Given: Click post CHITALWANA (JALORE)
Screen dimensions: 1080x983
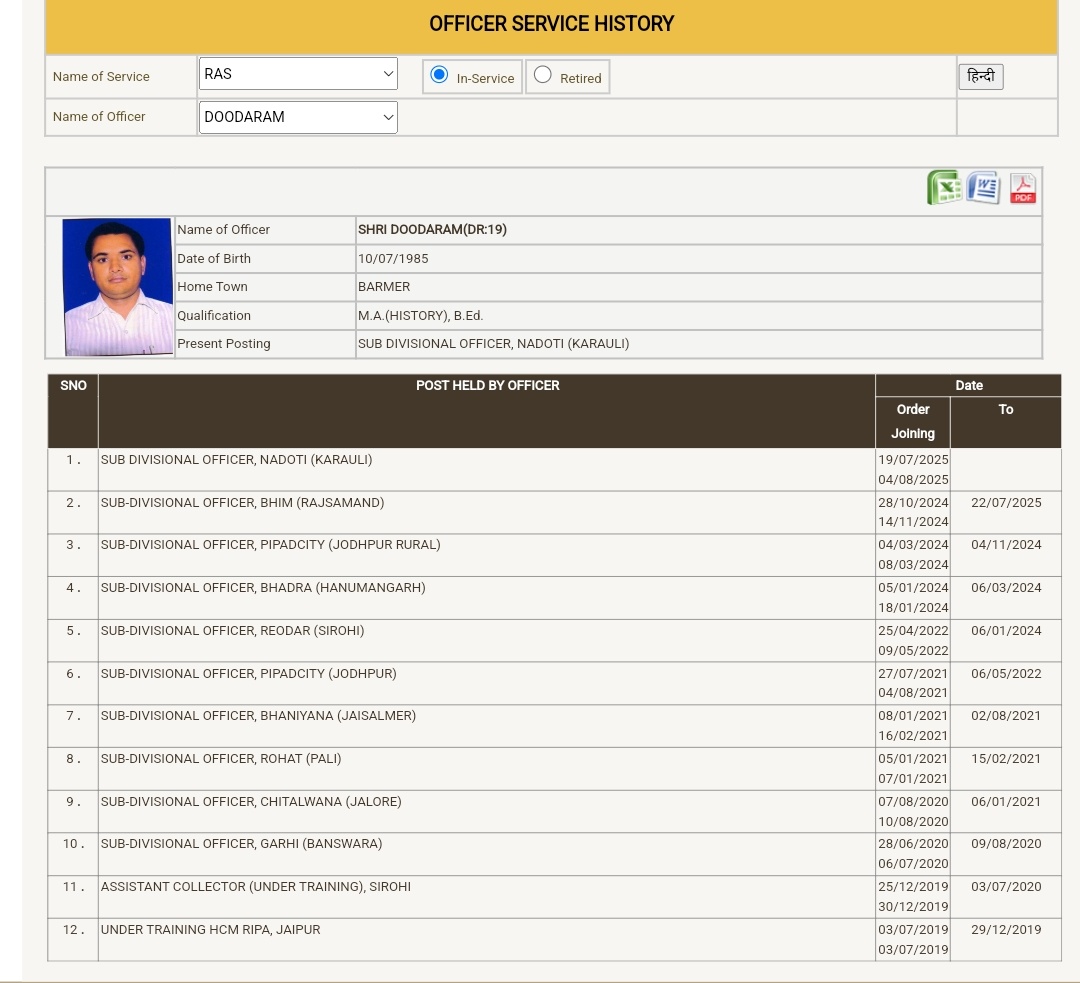Looking at the screenshot, I should [251, 802].
